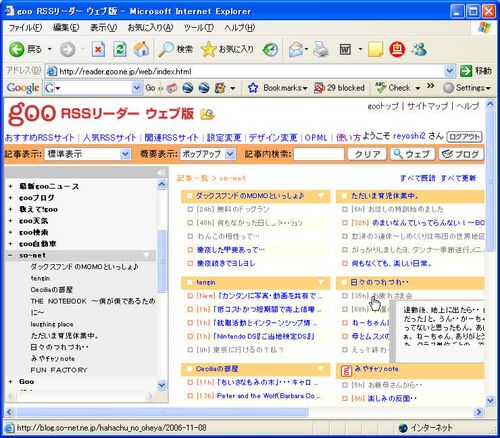Refresh the page with the green arrows icon
The image size is (500, 438).
(x=120, y=49)
